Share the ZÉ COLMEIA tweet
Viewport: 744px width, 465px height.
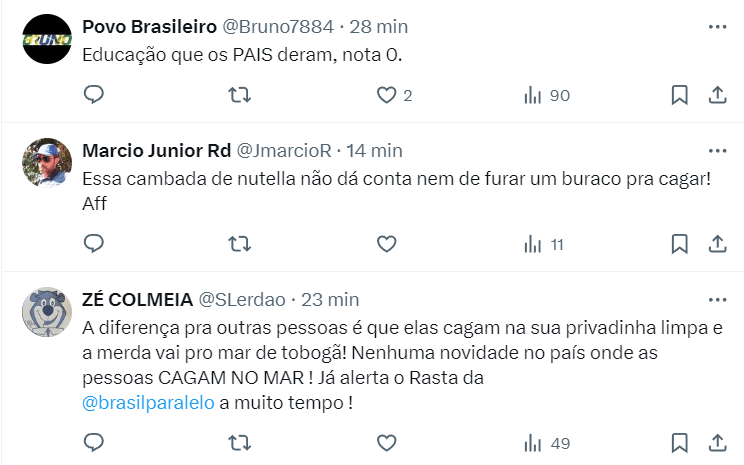pos(716,441)
